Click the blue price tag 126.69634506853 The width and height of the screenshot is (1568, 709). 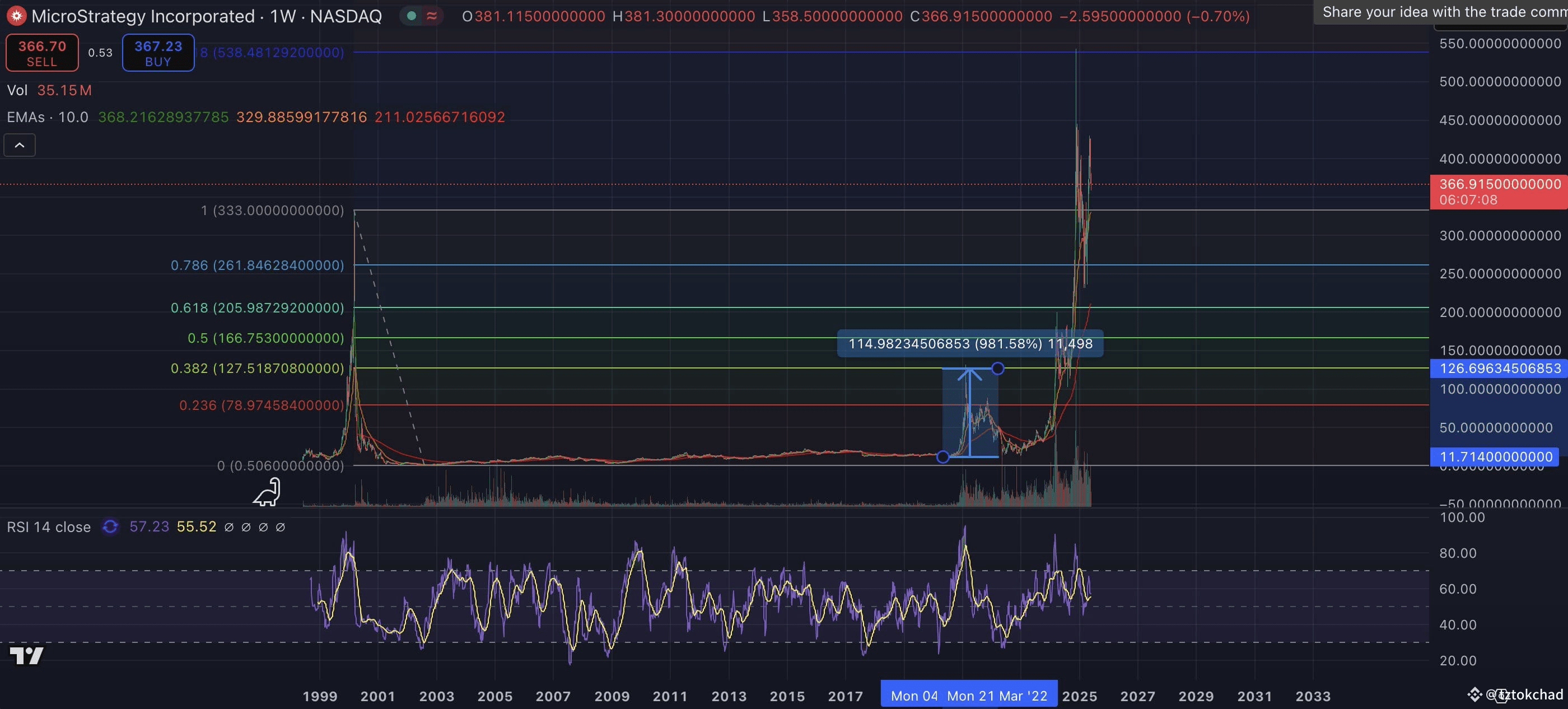point(1499,368)
